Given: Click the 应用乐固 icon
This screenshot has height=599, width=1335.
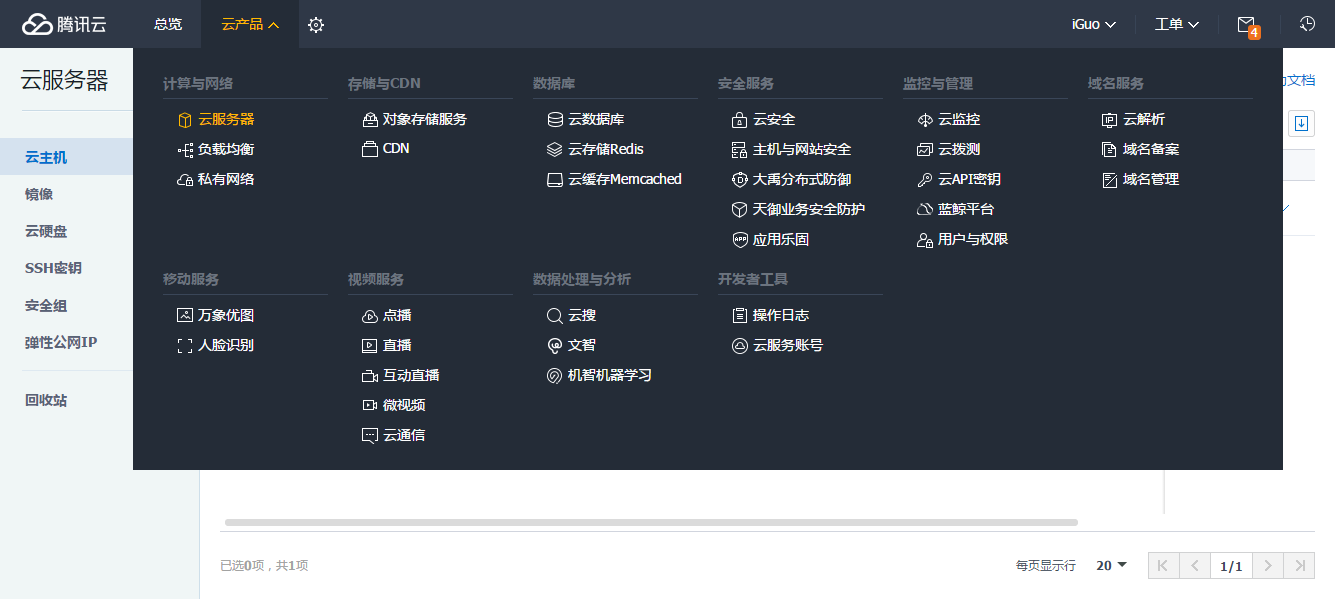Looking at the screenshot, I should coord(739,239).
